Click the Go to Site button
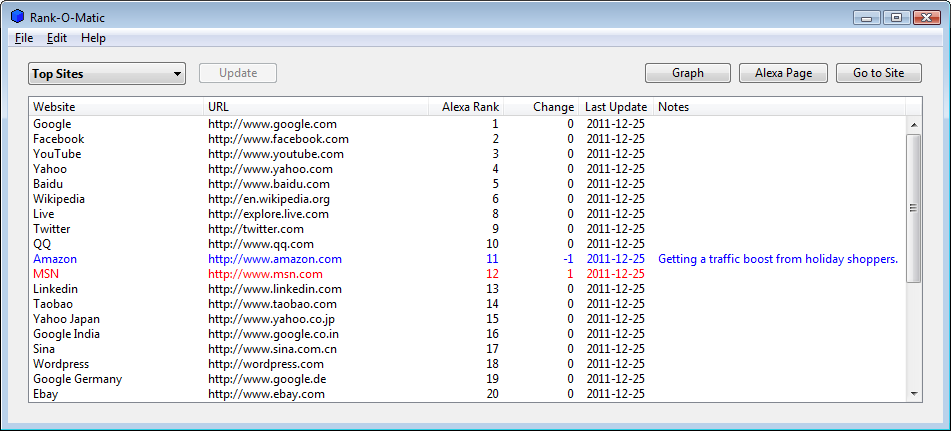The width and height of the screenshot is (951, 431). (879, 73)
